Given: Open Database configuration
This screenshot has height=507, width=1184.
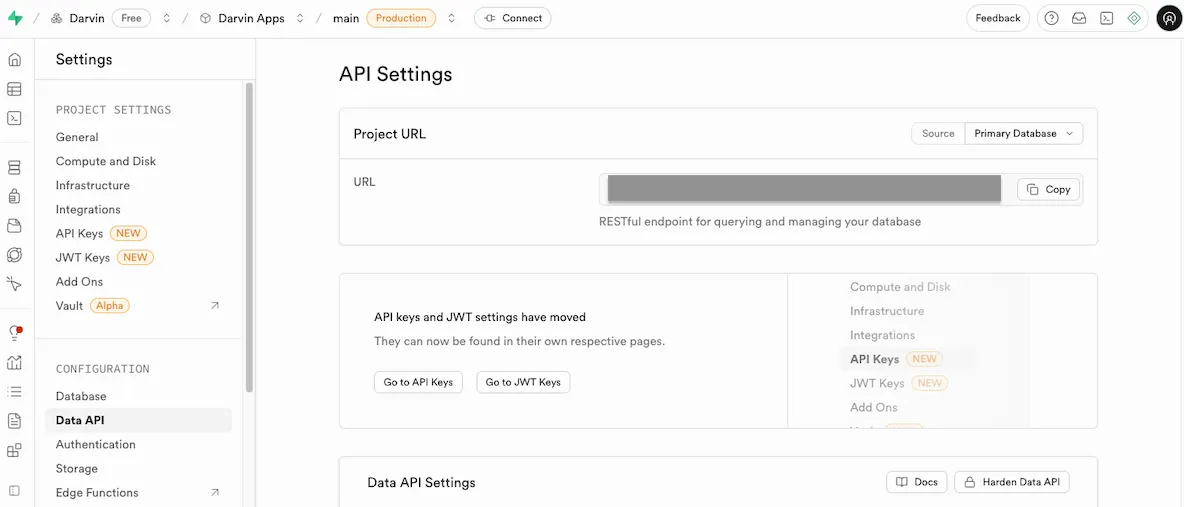Looking at the screenshot, I should (x=81, y=396).
